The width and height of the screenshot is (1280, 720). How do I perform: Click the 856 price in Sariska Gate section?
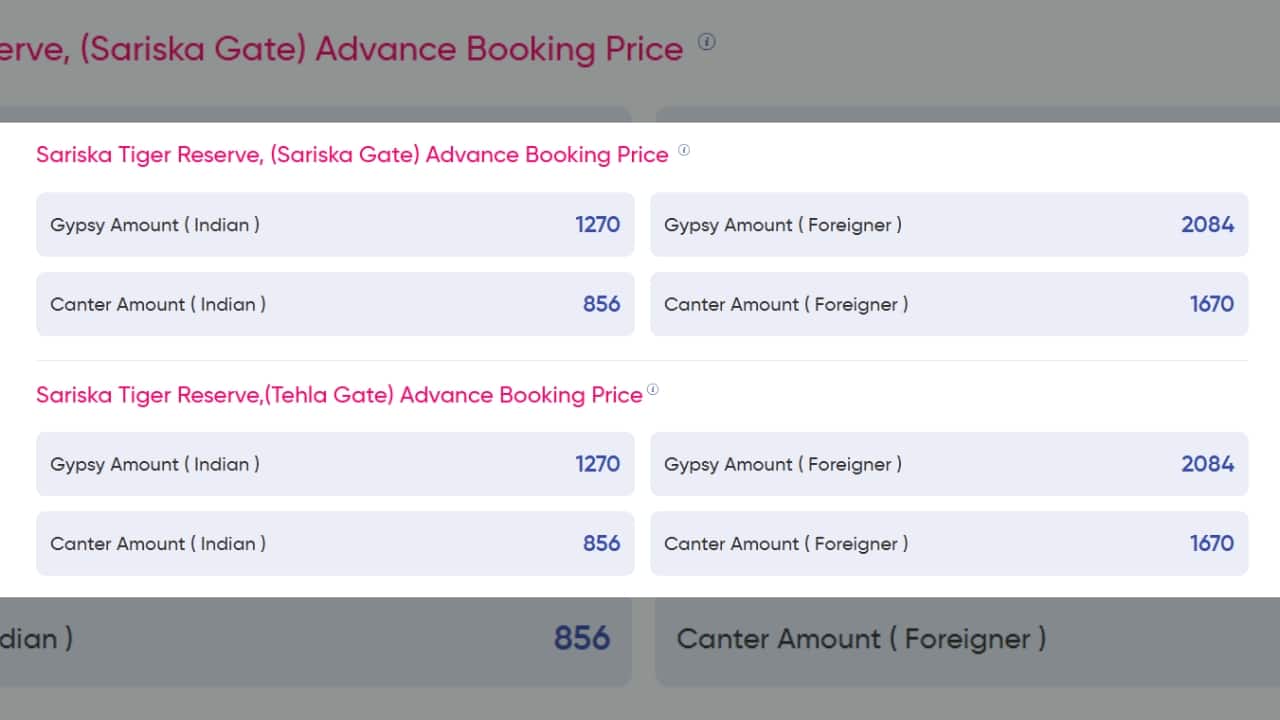pyautogui.click(x=601, y=304)
